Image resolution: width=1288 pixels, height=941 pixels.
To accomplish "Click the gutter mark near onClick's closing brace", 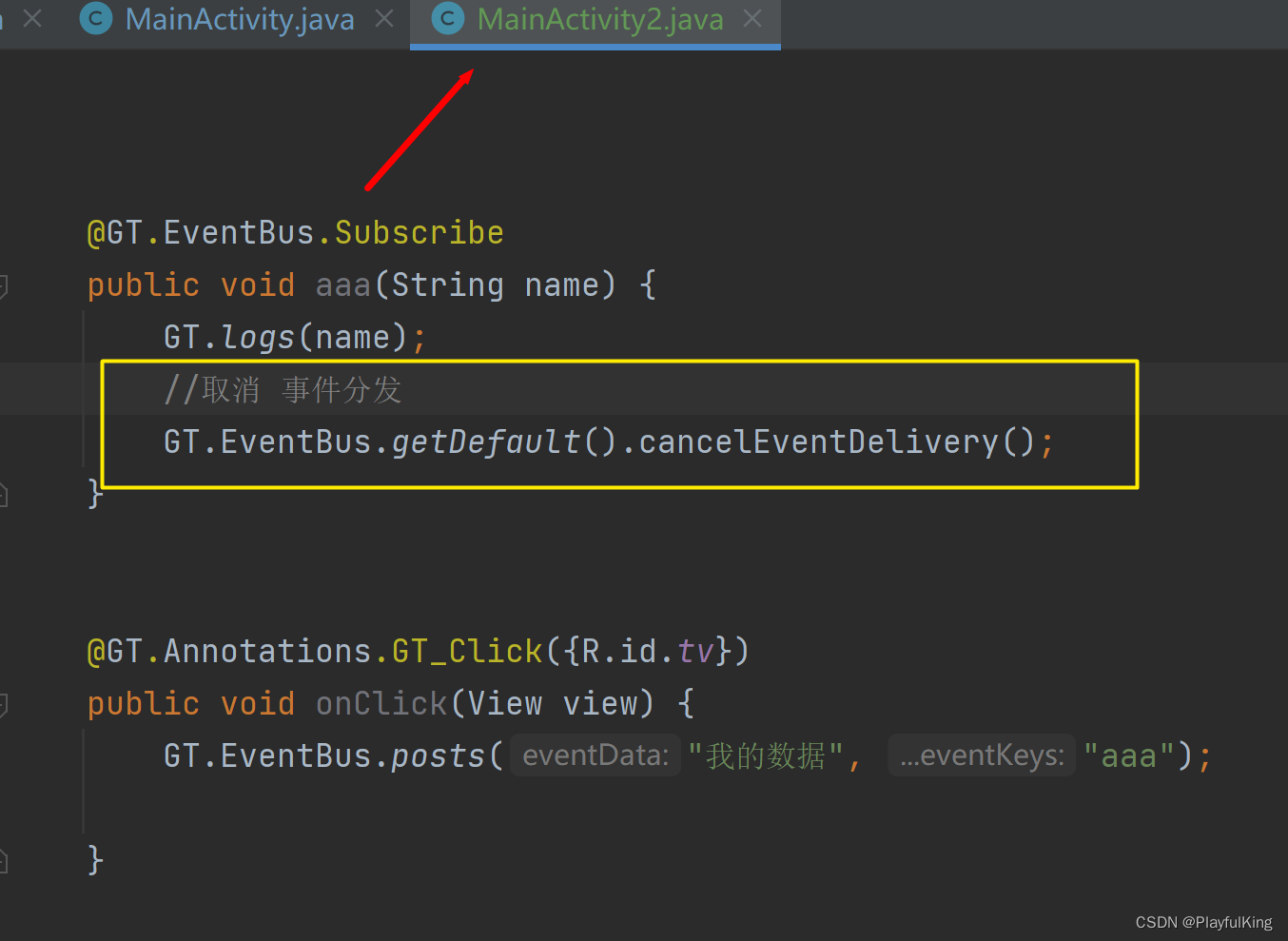I will pyautogui.click(x=4, y=859).
